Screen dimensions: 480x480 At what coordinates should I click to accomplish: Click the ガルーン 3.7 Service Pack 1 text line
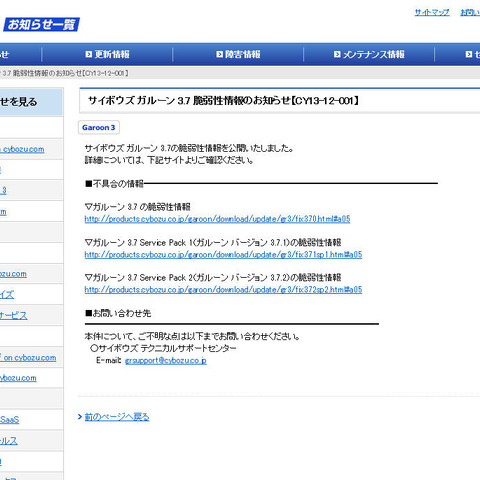tap(213, 242)
